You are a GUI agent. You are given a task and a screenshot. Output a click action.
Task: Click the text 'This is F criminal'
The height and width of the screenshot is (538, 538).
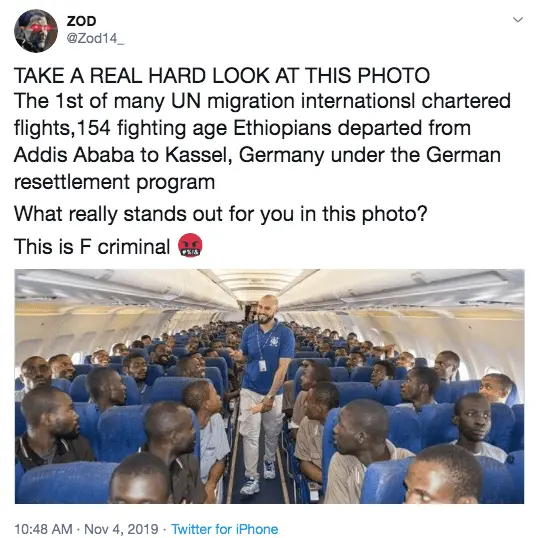pyautogui.click(x=92, y=246)
